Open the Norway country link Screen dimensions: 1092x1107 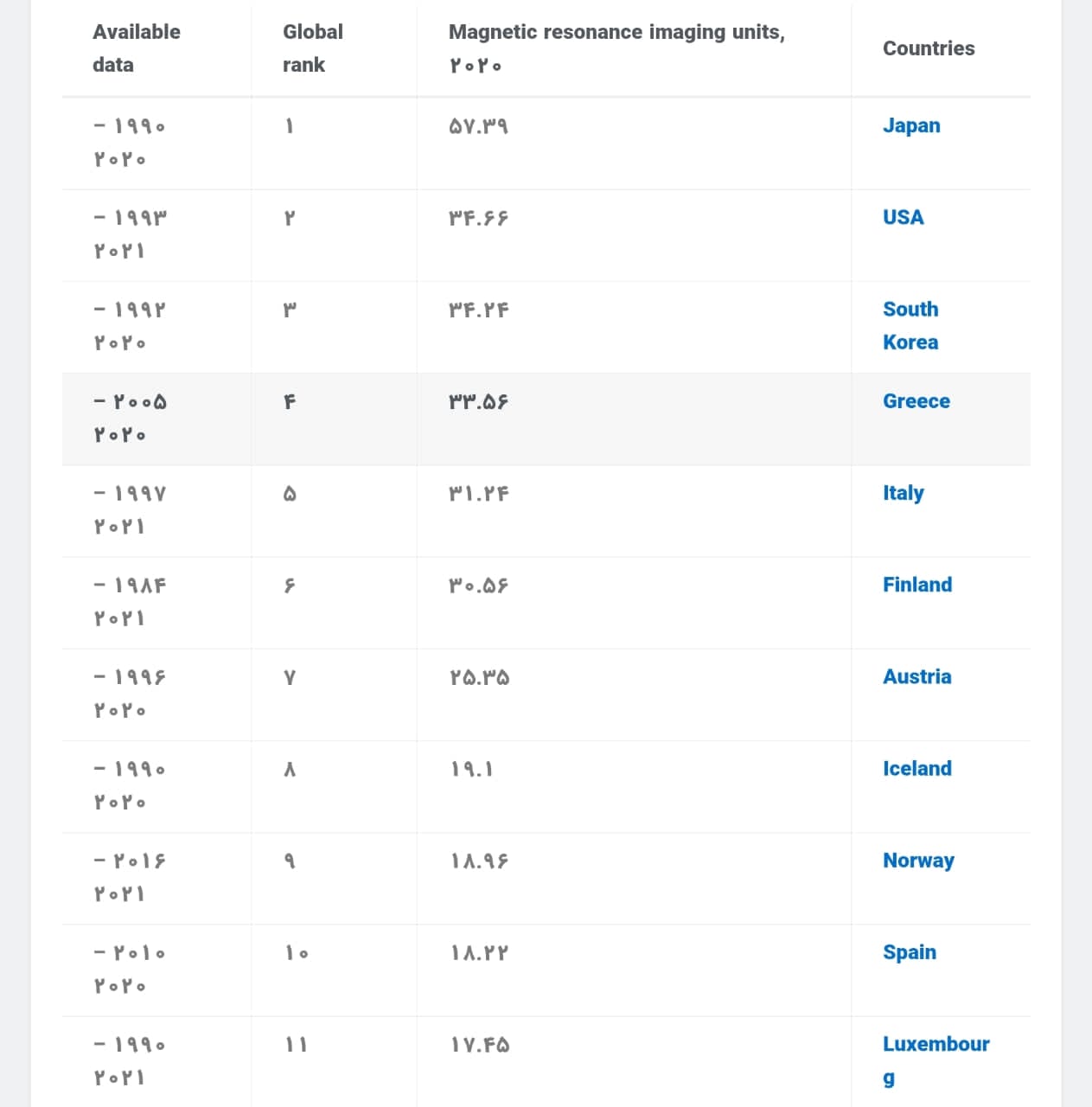point(918,861)
